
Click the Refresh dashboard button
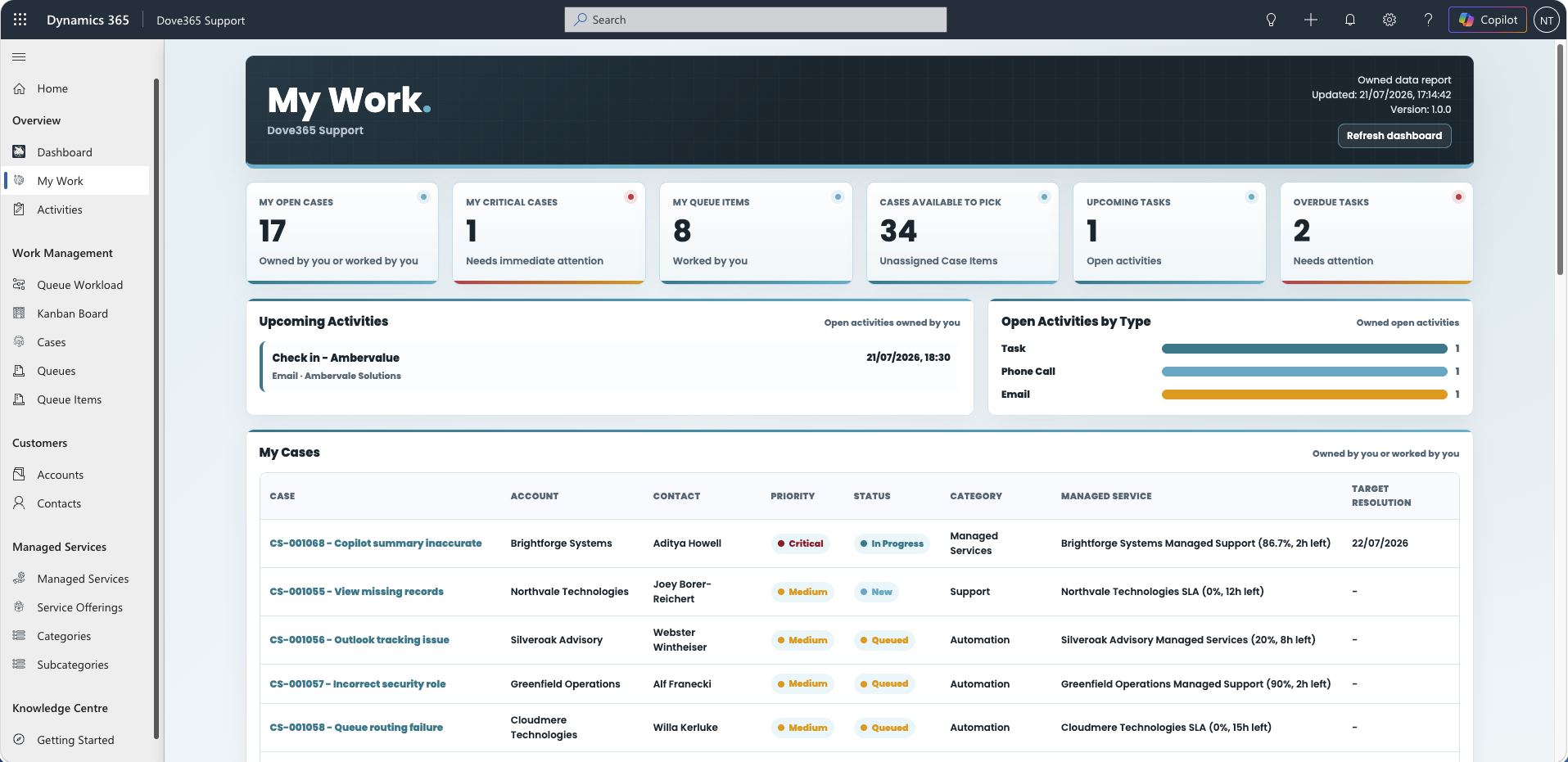[x=1394, y=136]
